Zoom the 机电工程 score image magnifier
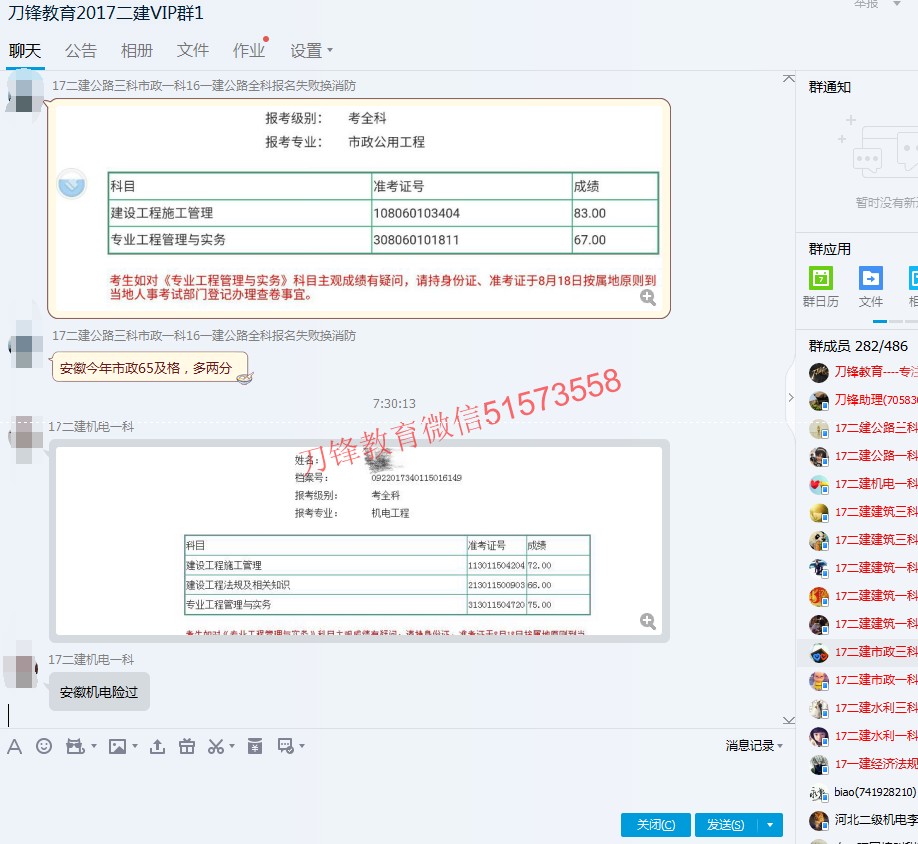918x844 pixels. click(648, 621)
